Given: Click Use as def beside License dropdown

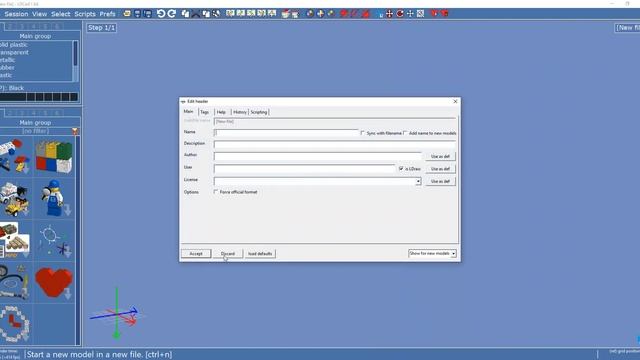Looking at the screenshot, I should coord(440,181).
